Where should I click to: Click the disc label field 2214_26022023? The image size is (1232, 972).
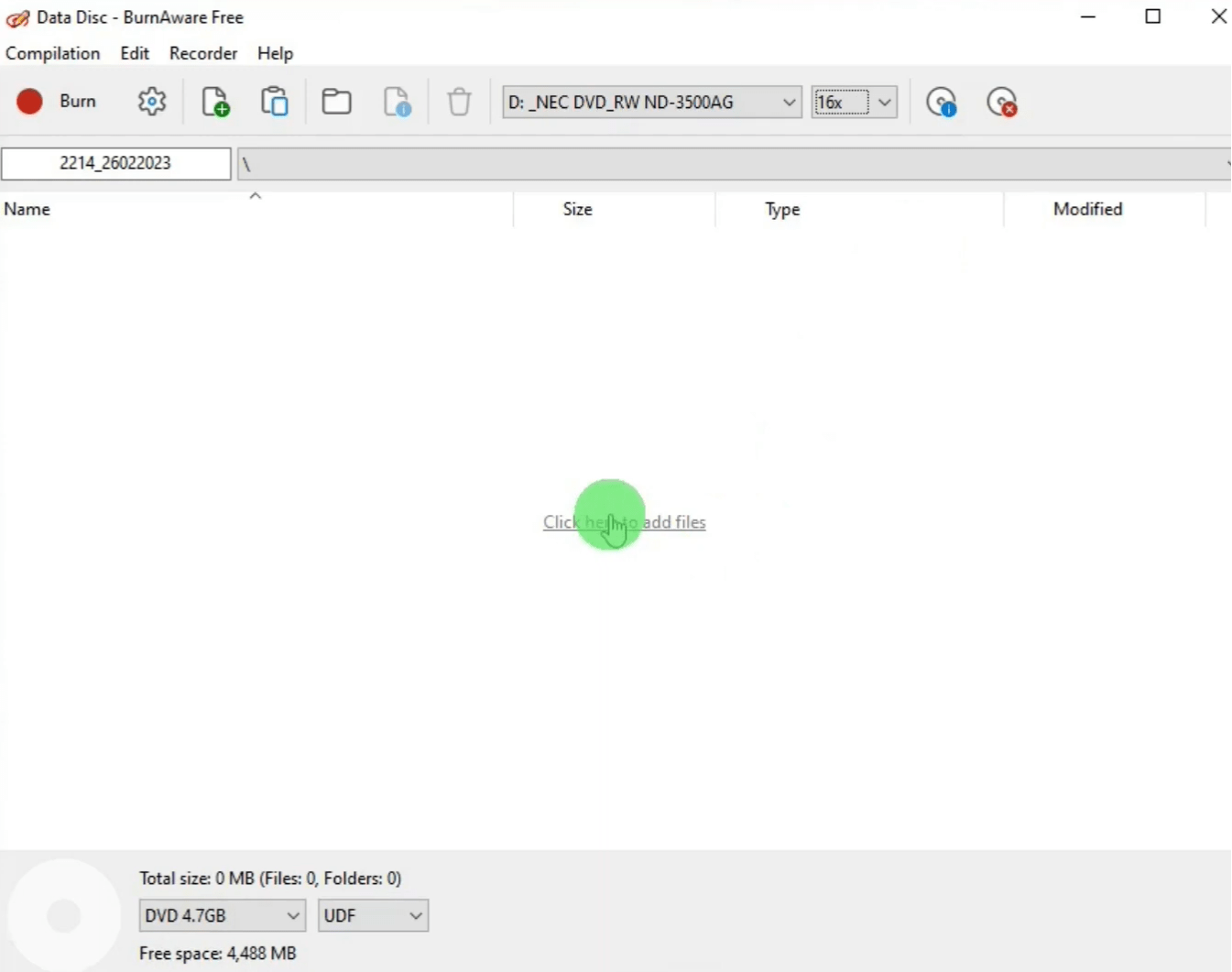[x=115, y=163]
